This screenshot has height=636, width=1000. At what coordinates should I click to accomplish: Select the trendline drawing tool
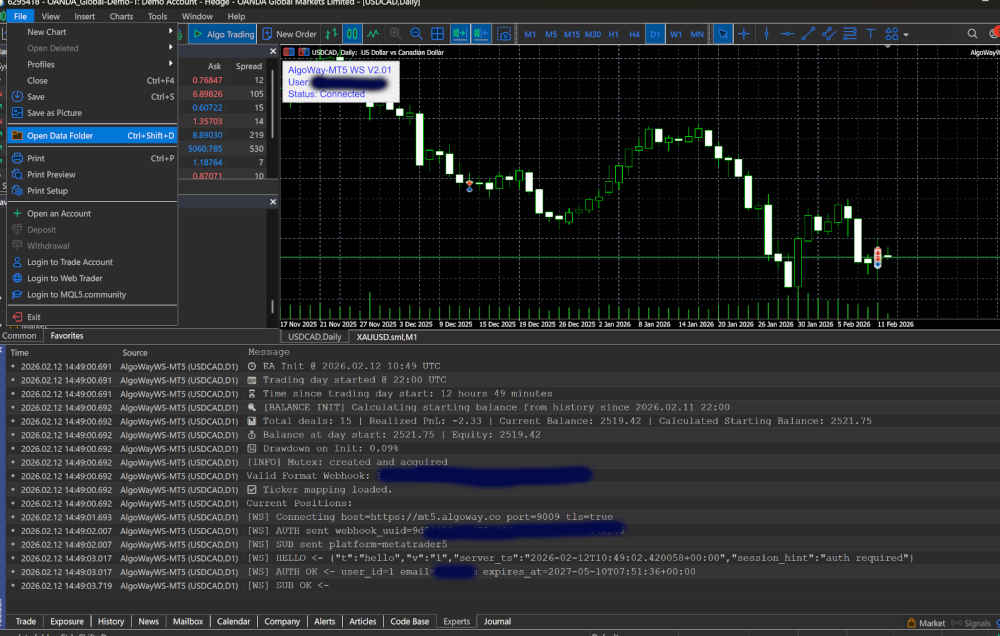pyautogui.click(x=808, y=34)
